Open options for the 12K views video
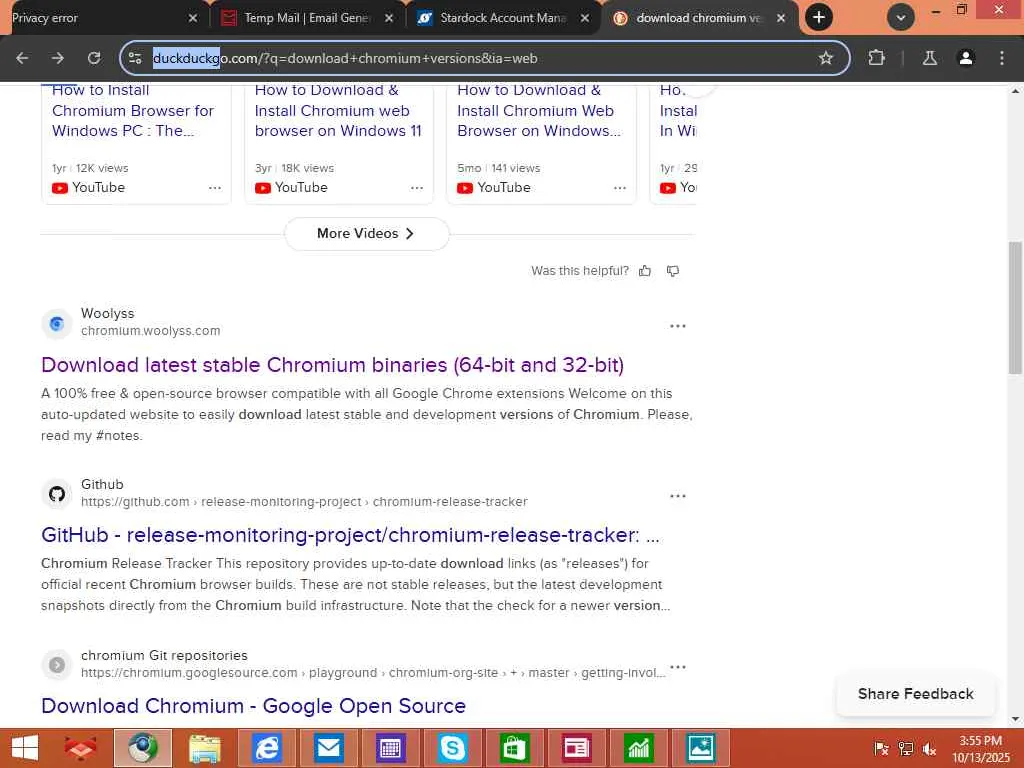 (x=215, y=187)
